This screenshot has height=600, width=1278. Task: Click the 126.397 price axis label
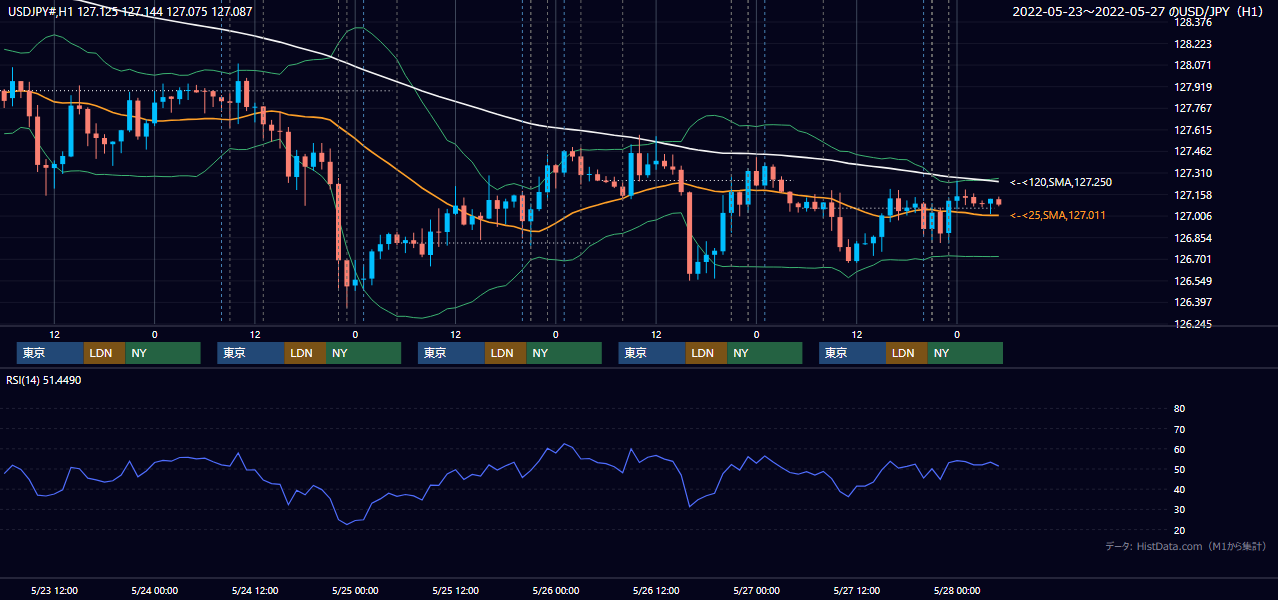point(1193,302)
